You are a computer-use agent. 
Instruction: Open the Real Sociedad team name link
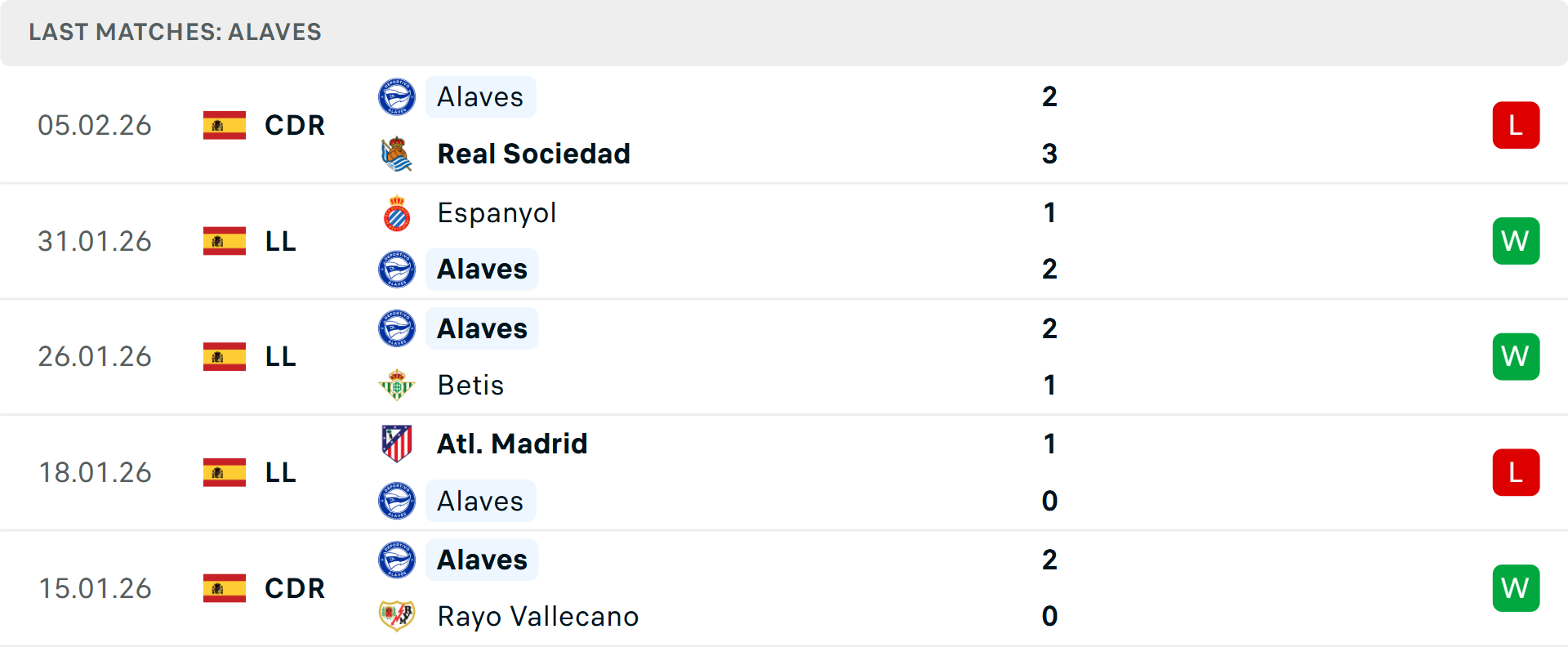[x=534, y=154]
